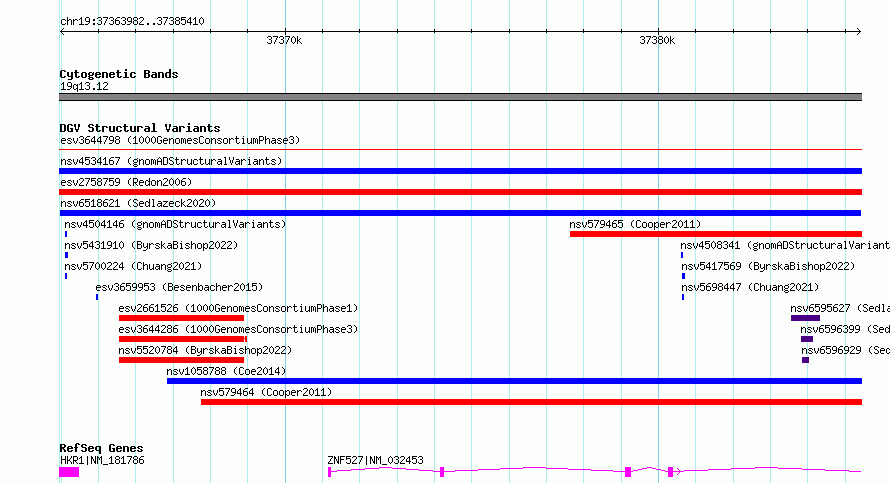Click the right arrow of the ruler
This screenshot has height=483, width=890.
point(859,31)
